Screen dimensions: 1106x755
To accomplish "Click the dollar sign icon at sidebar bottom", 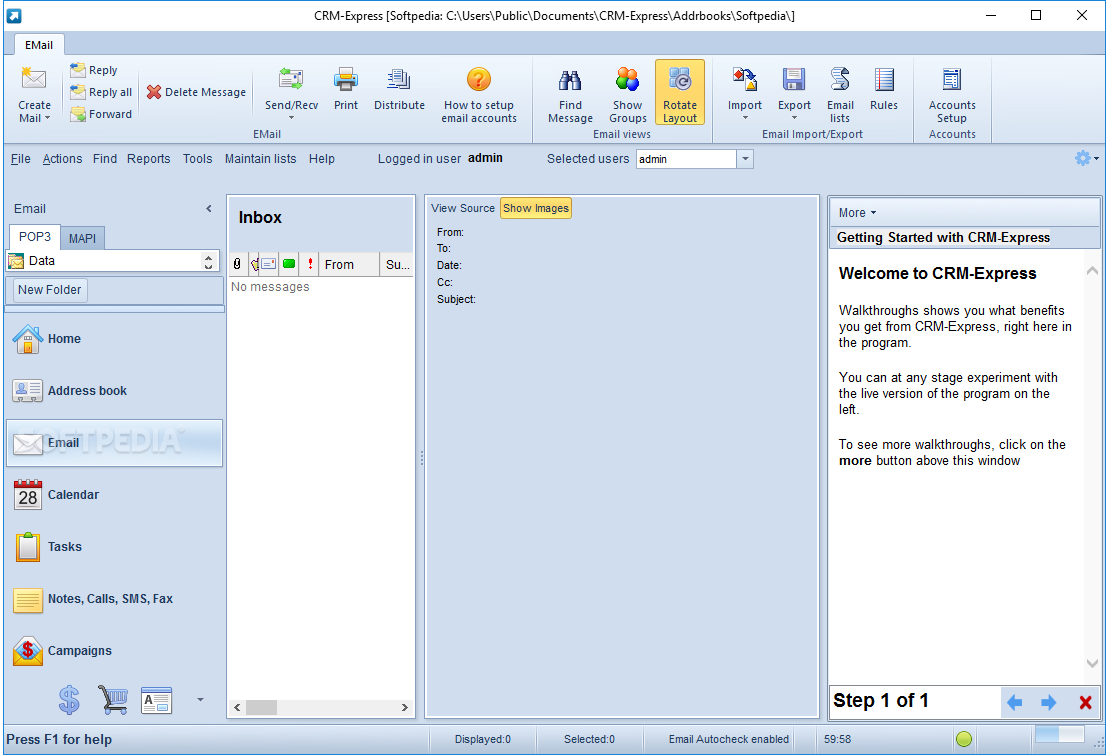I will [x=69, y=700].
